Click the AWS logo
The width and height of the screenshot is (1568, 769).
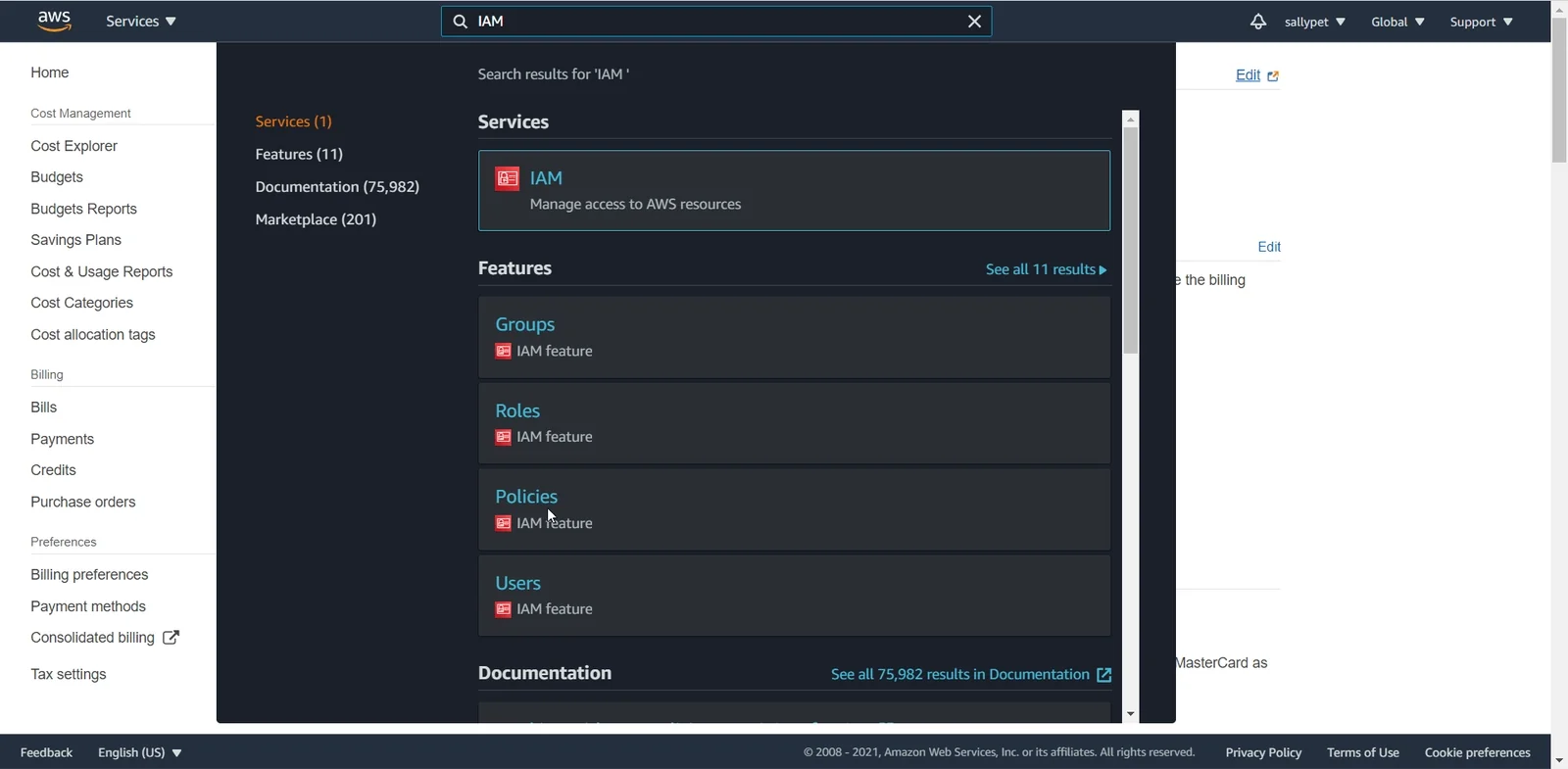pyautogui.click(x=54, y=22)
